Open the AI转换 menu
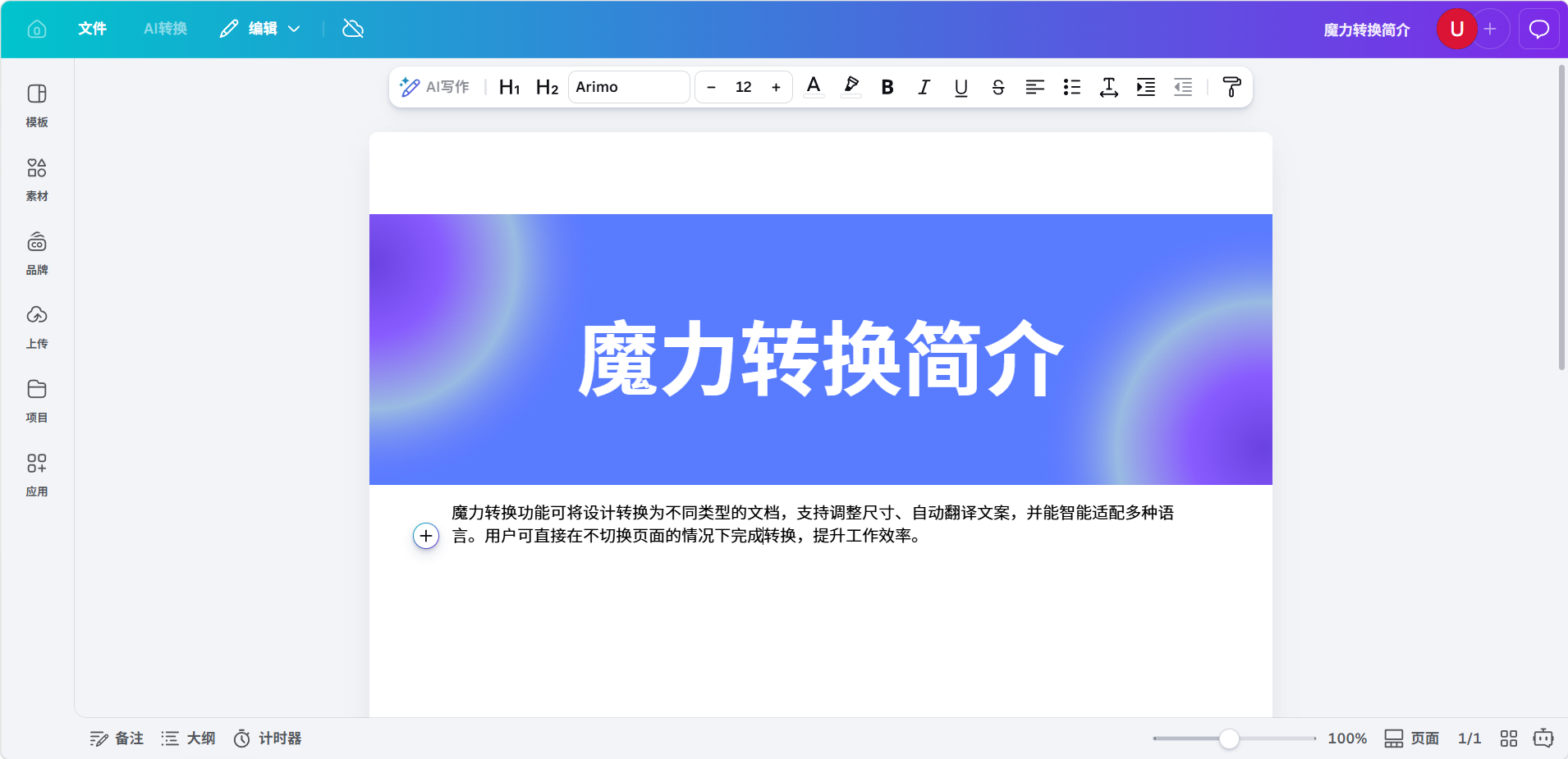 [165, 29]
